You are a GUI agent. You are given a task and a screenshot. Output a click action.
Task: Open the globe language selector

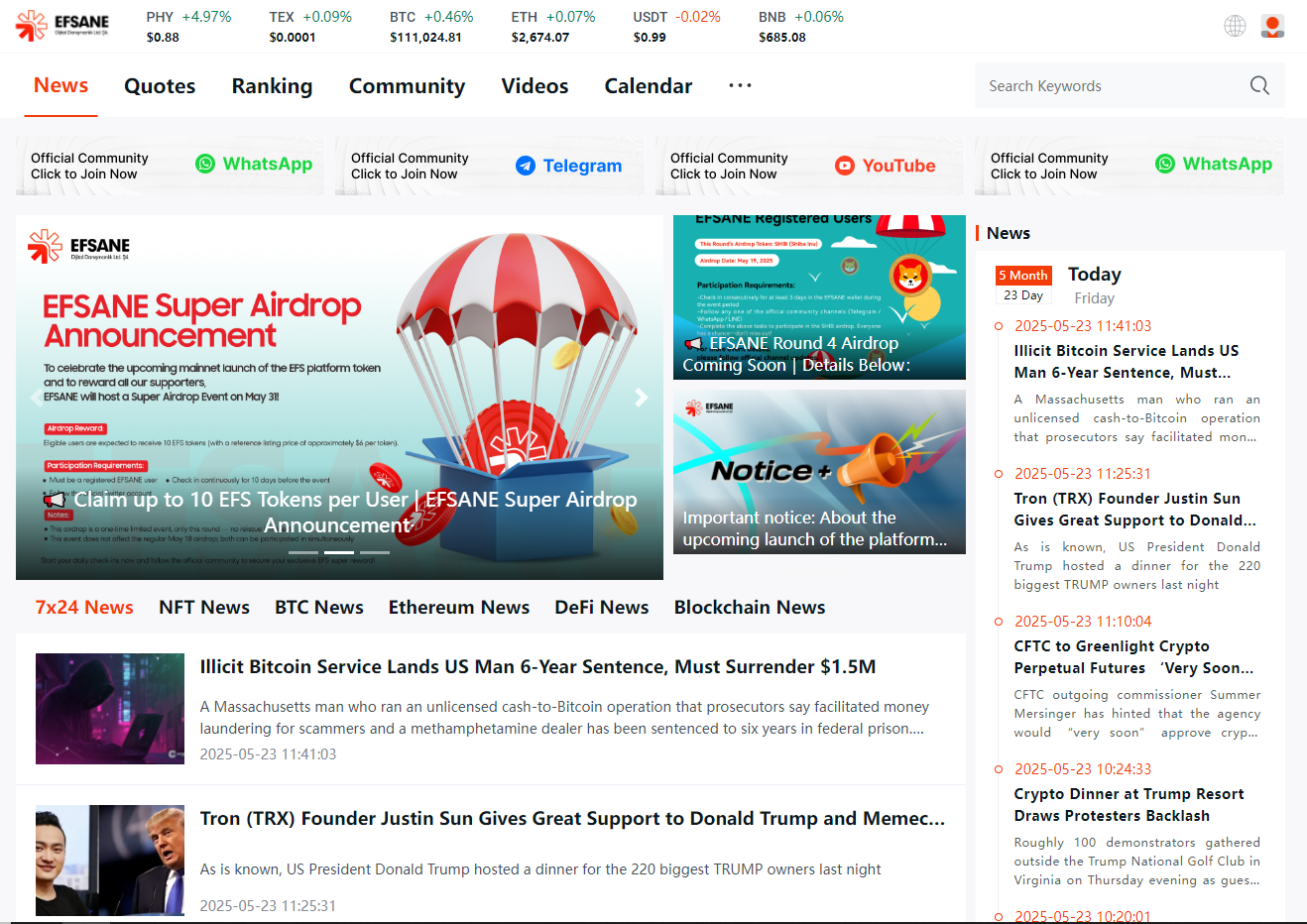pyautogui.click(x=1235, y=26)
